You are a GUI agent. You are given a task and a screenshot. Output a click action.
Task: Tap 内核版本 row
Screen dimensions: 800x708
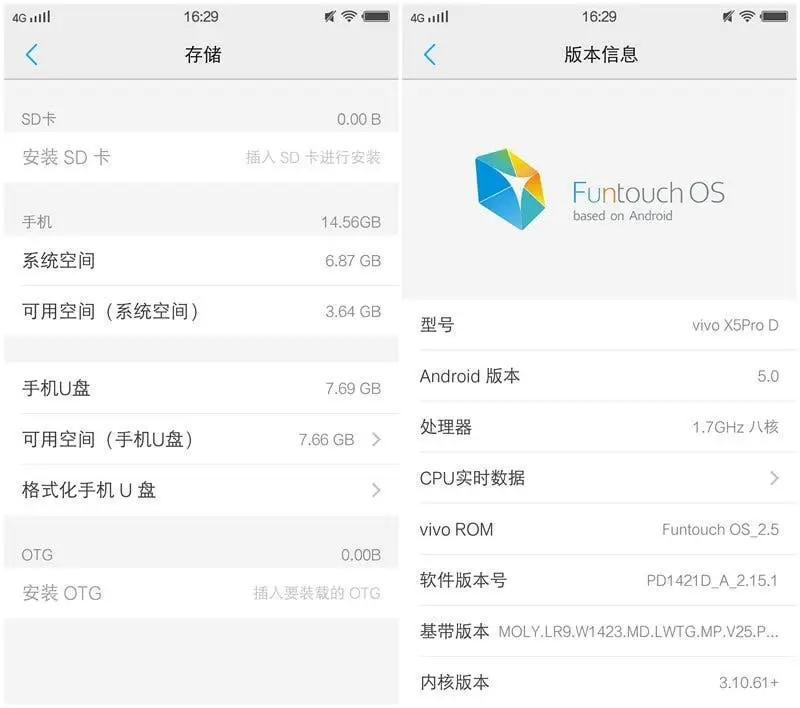599,682
